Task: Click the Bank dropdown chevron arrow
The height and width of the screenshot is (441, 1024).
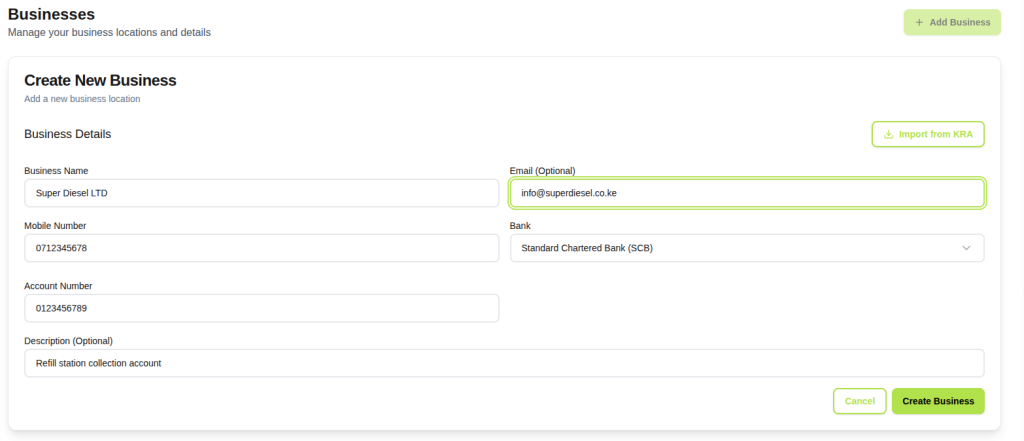Action: point(967,248)
